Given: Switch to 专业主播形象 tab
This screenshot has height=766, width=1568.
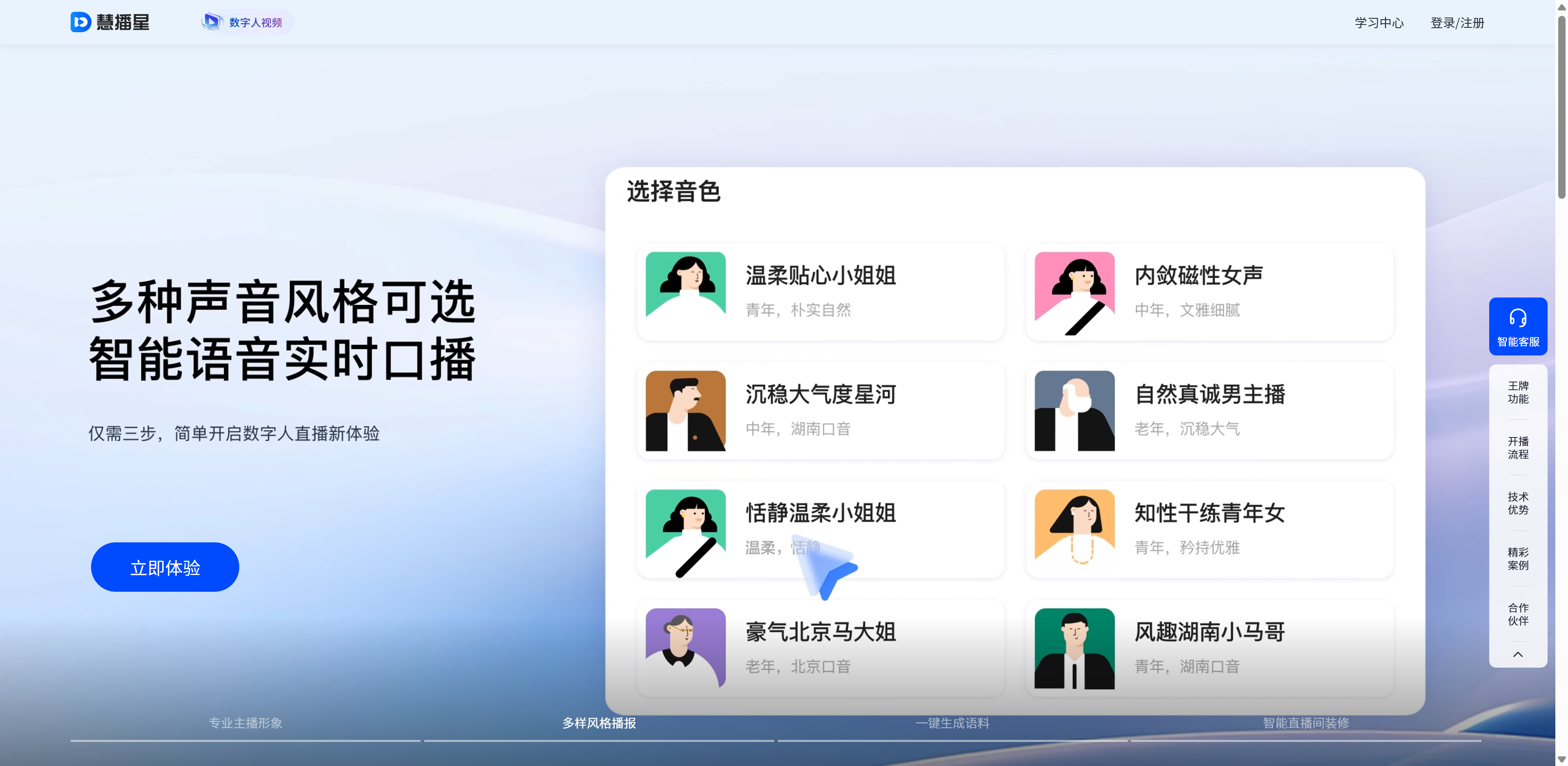Looking at the screenshot, I should tap(245, 723).
